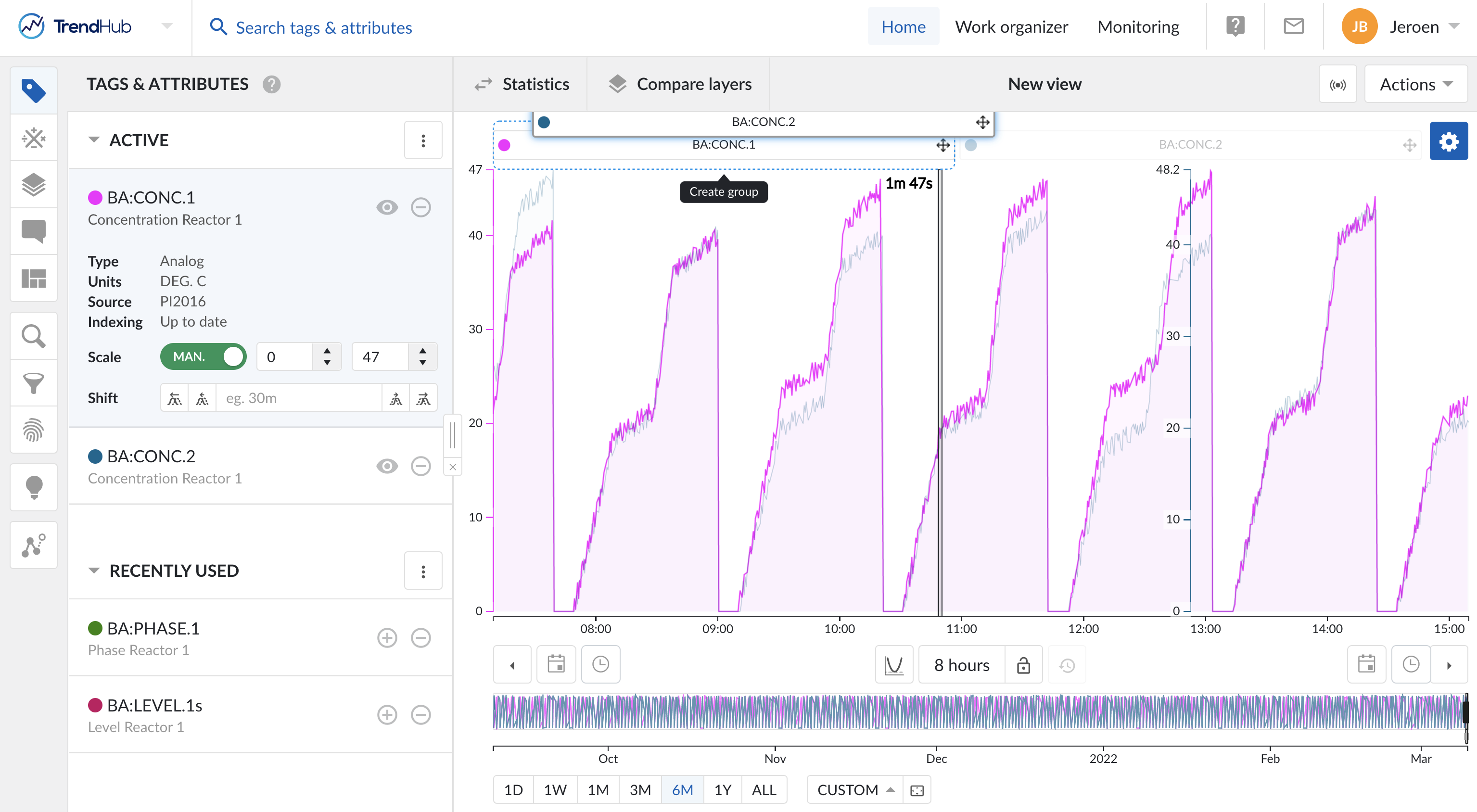The image size is (1477, 812).
Task: Open the Actions dropdown
Action: pyautogui.click(x=1415, y=85)
